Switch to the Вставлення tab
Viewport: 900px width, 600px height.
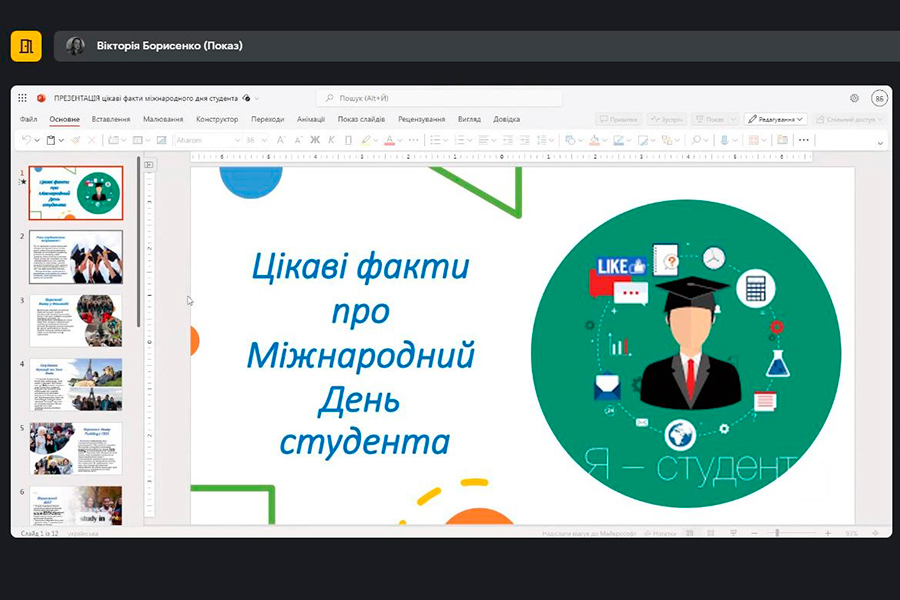pyautogui.click(x=111, y=119)
